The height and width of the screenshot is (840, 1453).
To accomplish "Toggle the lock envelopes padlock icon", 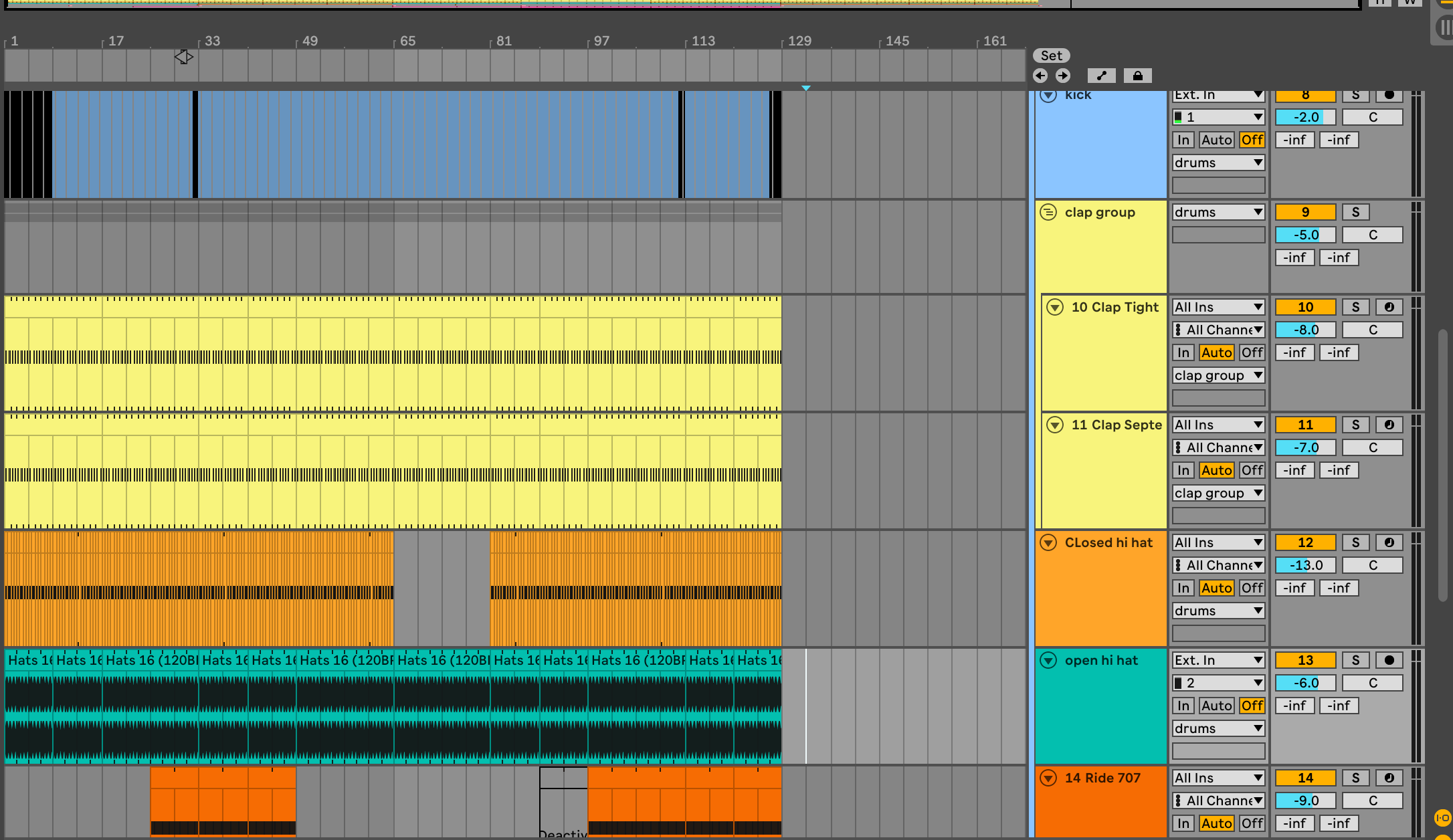I will coord(1138,76).
